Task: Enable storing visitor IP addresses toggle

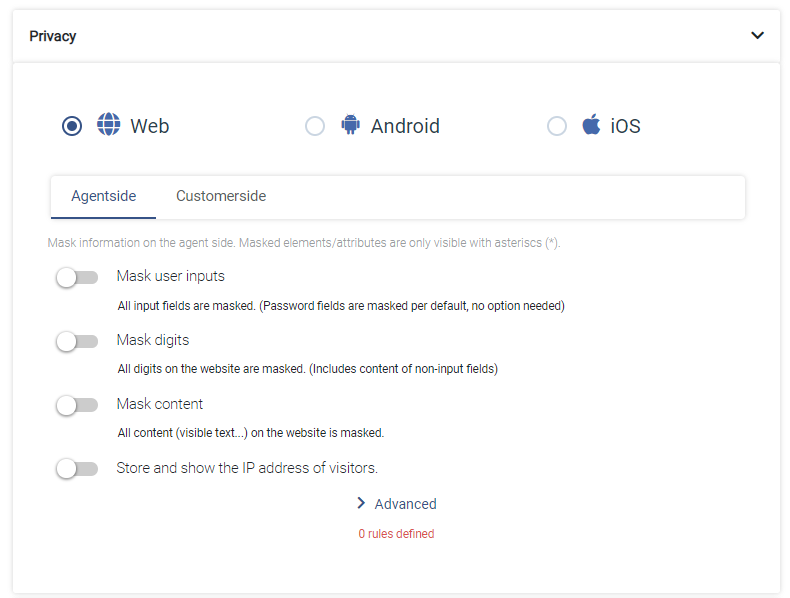Action: point(77,469)
